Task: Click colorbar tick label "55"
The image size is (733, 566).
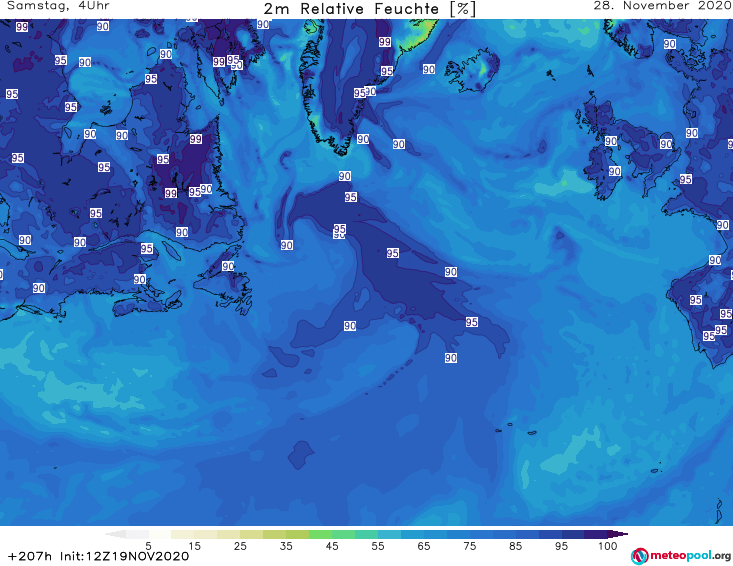Action: click(378, 546)
